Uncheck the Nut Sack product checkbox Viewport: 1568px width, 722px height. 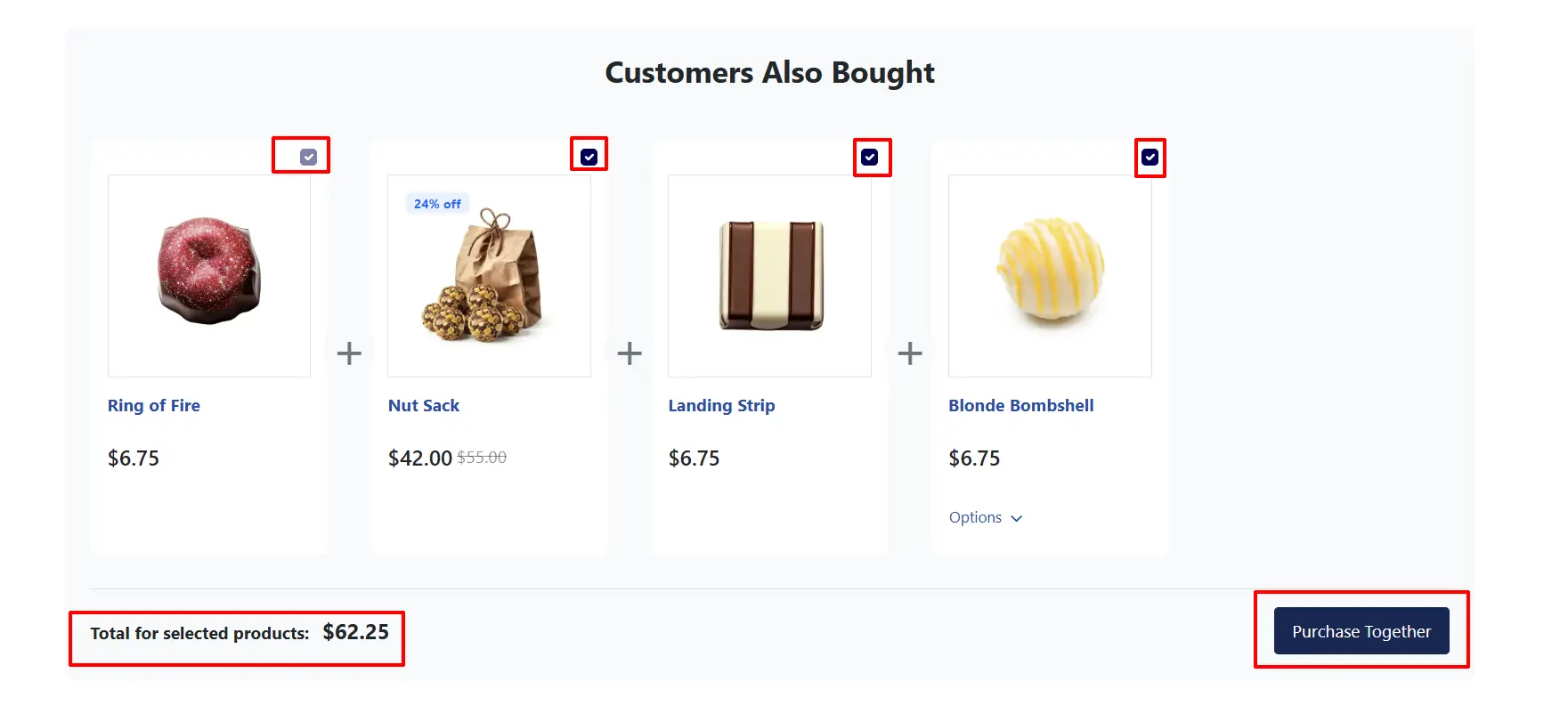click(x=589, y=157)
